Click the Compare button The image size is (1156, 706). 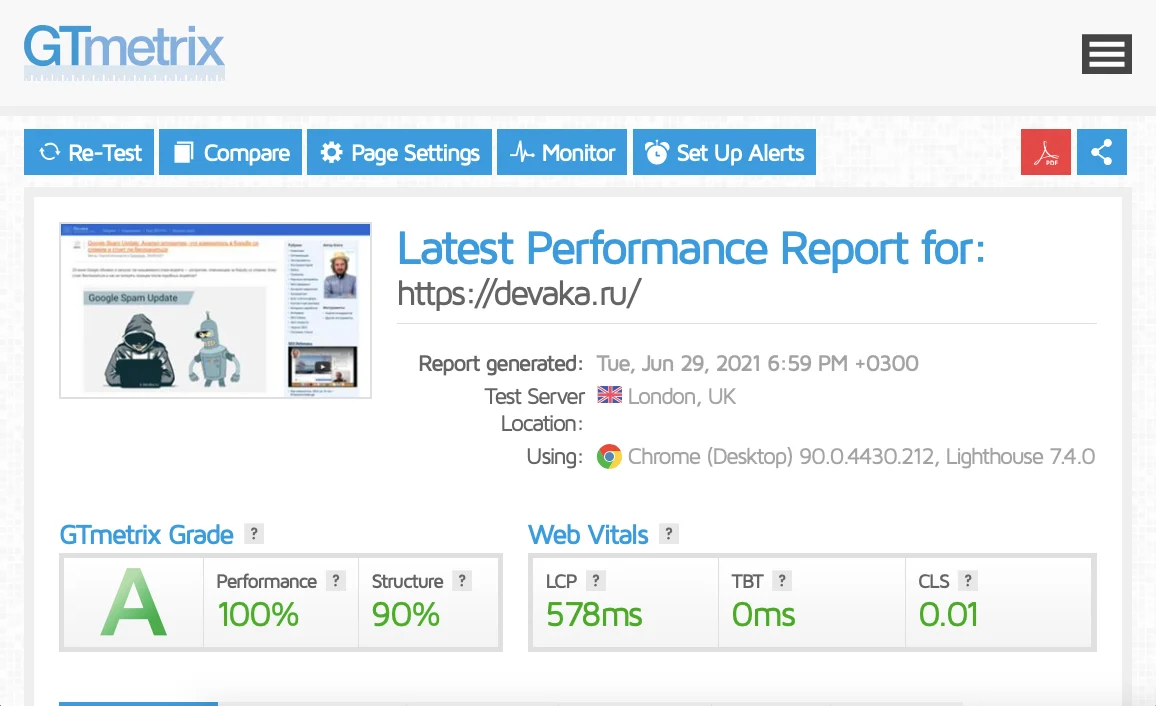pyautogui.click(x=231, y=152)
